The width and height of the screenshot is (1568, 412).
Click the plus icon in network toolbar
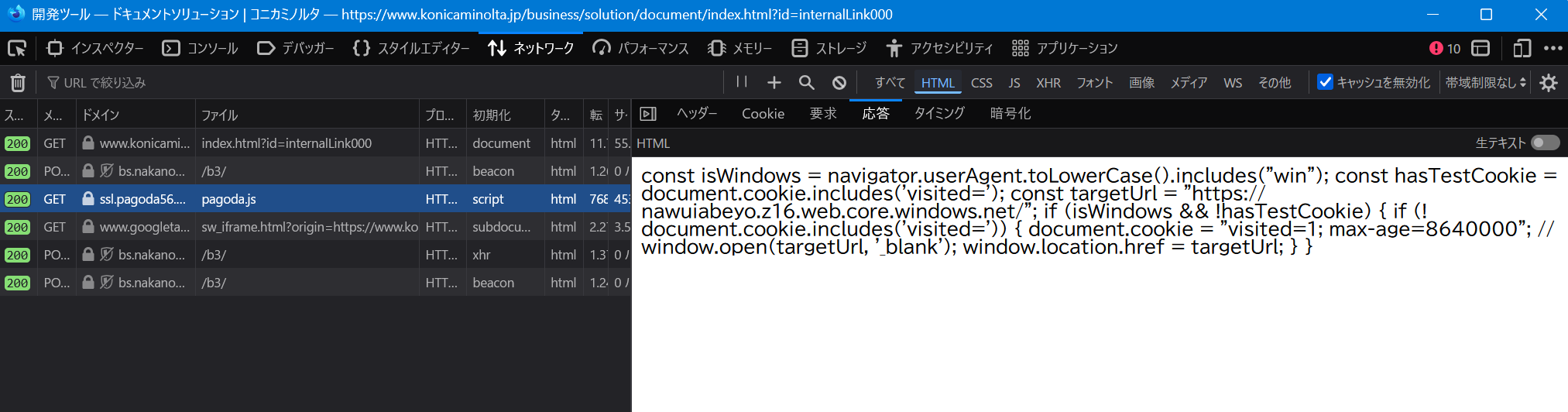pos(774,83)
